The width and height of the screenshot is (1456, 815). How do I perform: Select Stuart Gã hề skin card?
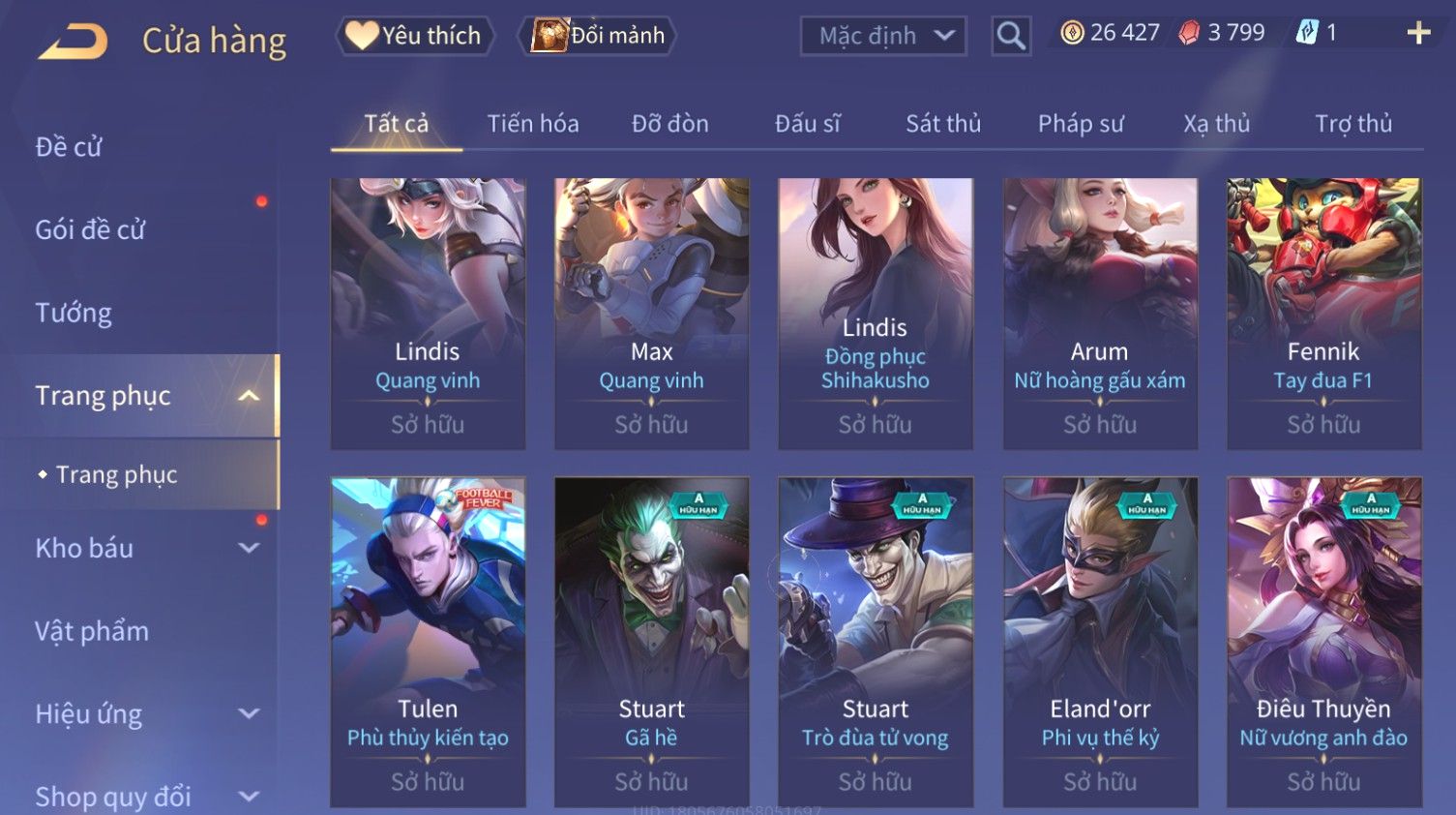pyautogui.click(x=651, y=642)
